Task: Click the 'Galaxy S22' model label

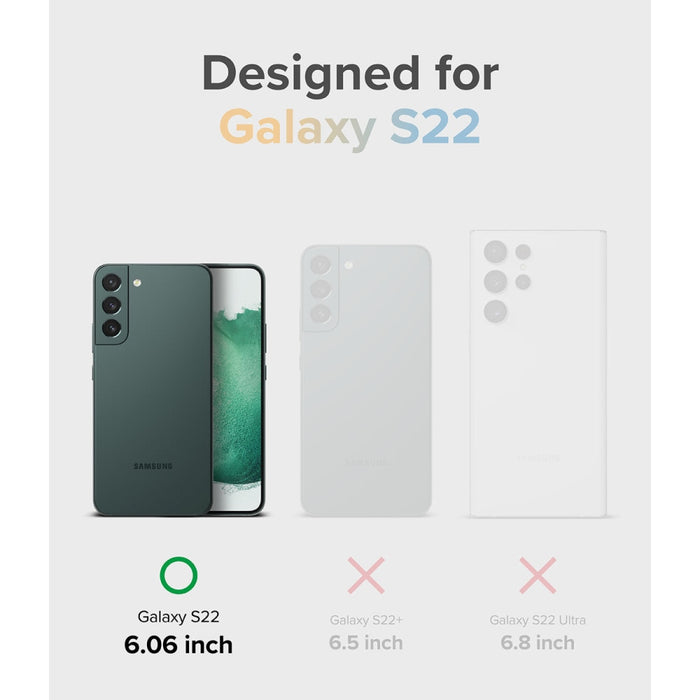Action: 178,617
